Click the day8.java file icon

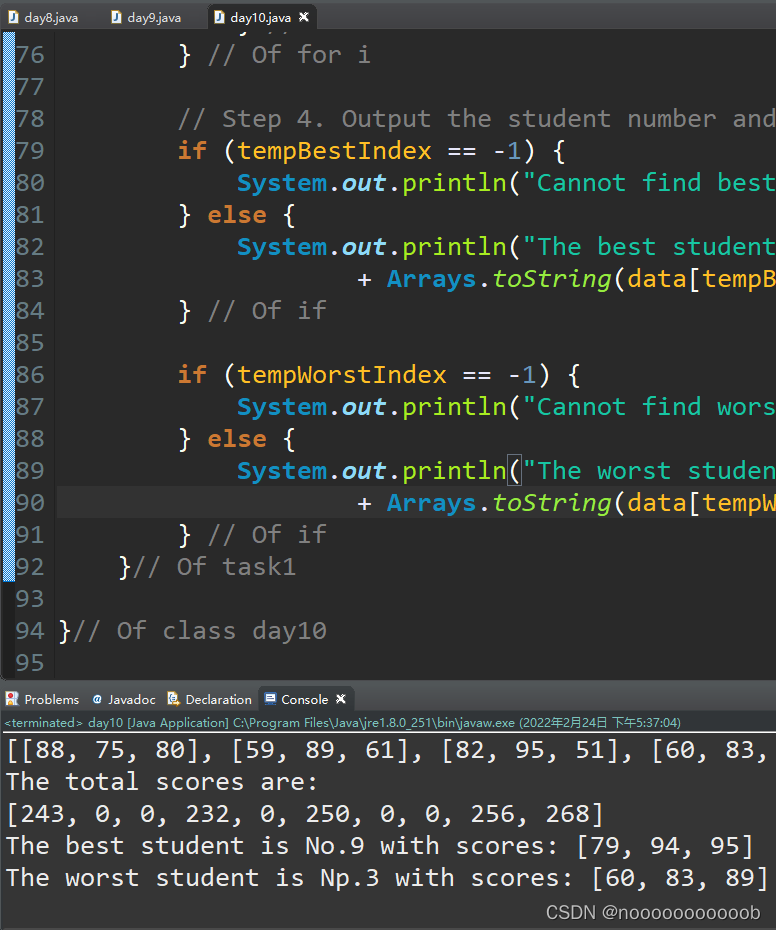13,17
